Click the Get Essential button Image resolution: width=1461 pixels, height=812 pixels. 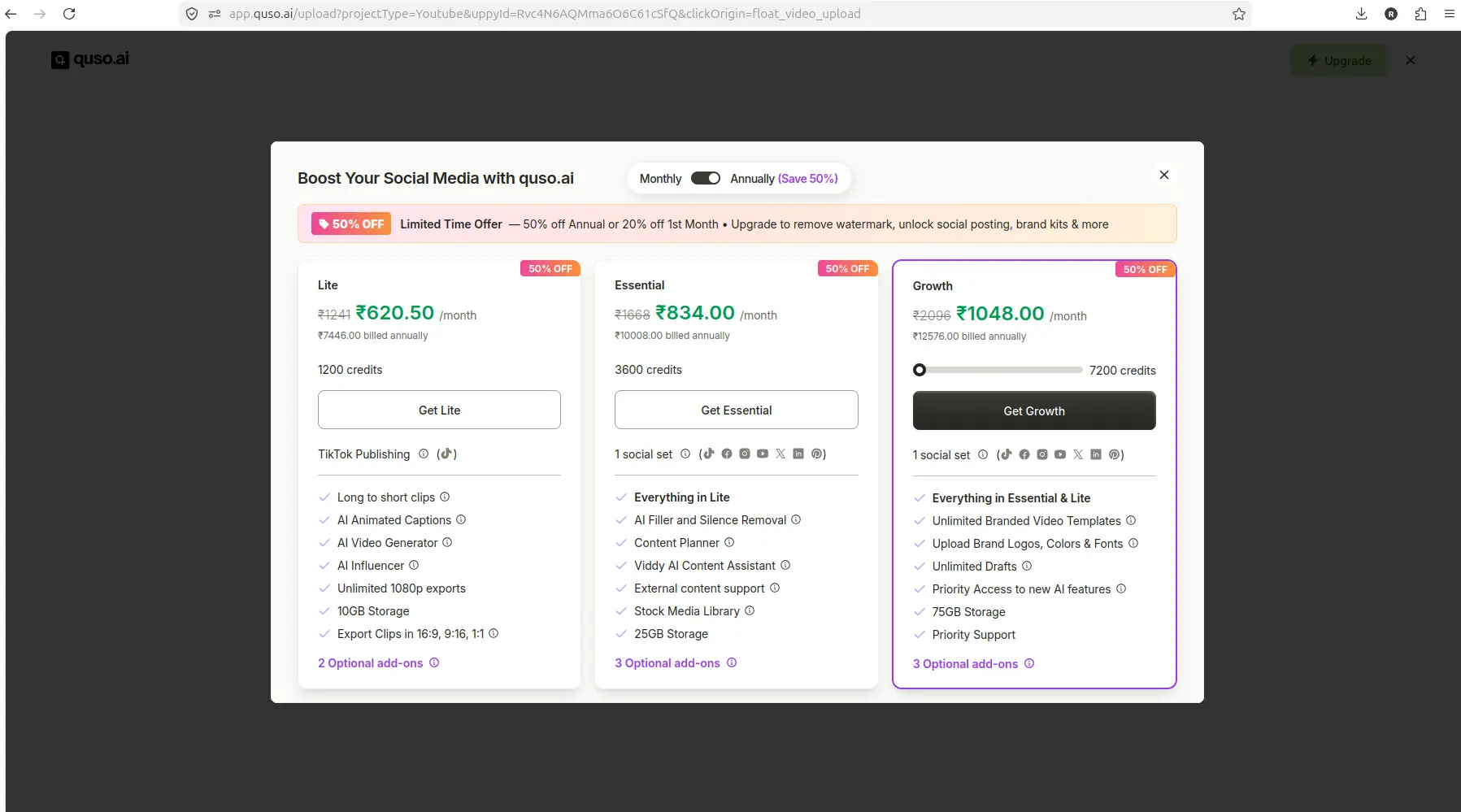point(737,410)
